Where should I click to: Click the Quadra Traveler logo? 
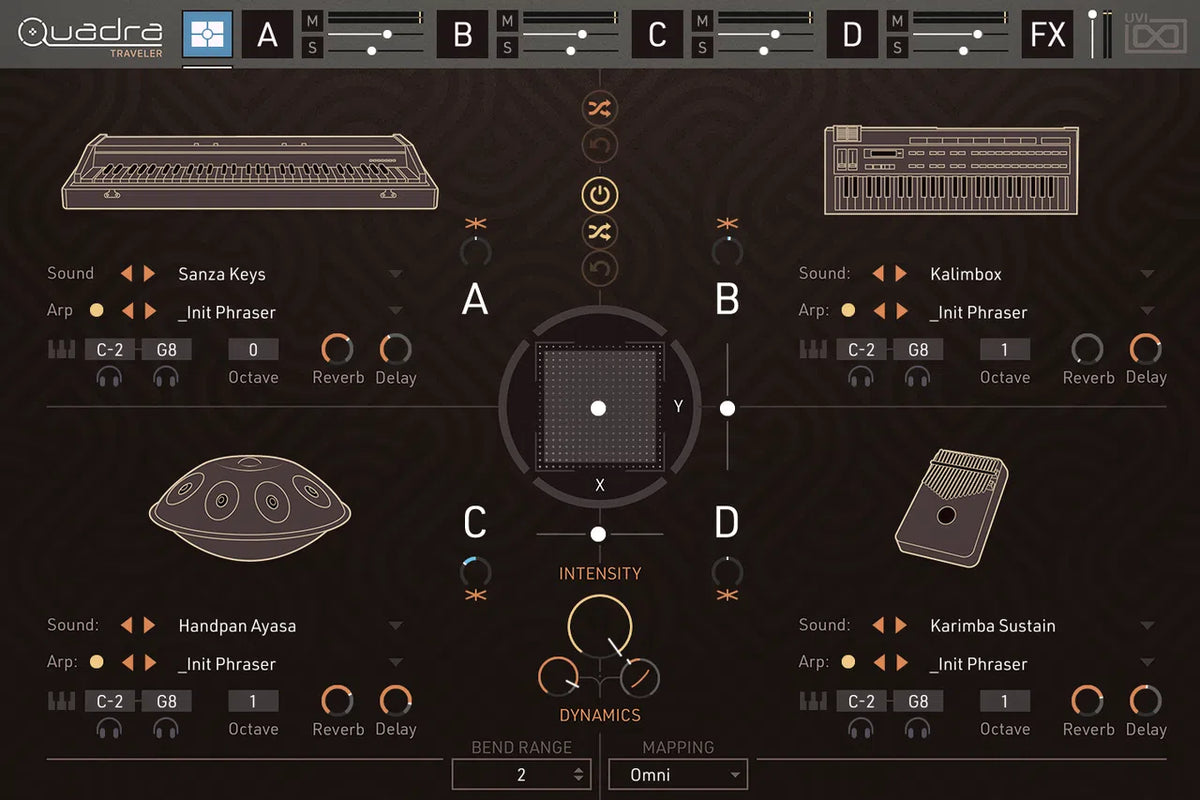tap(92, 35)
